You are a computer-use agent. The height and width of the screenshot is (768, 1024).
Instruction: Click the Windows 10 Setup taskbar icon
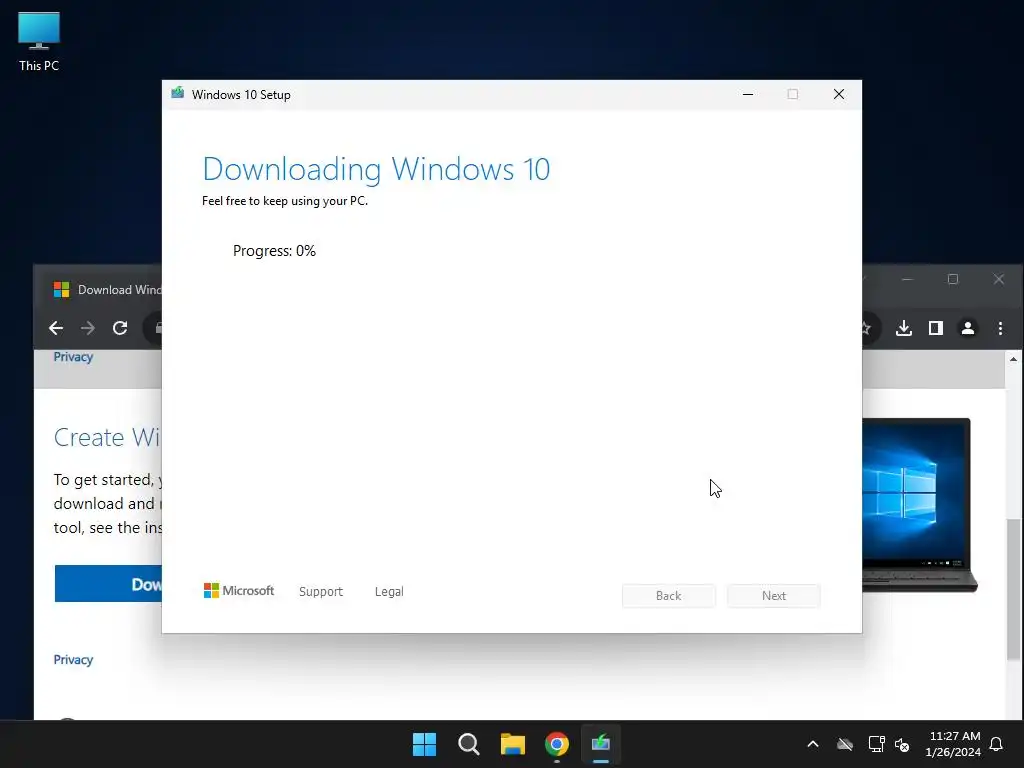pos(601,744)
